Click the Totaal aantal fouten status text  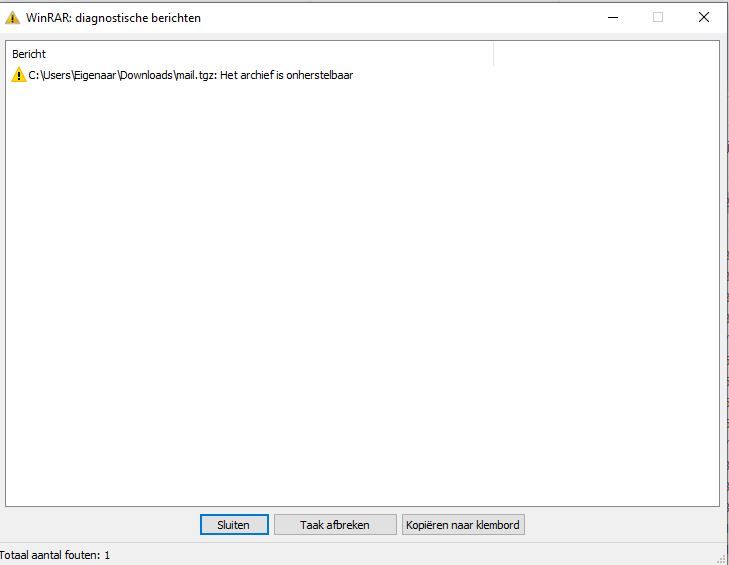(55, 555)
